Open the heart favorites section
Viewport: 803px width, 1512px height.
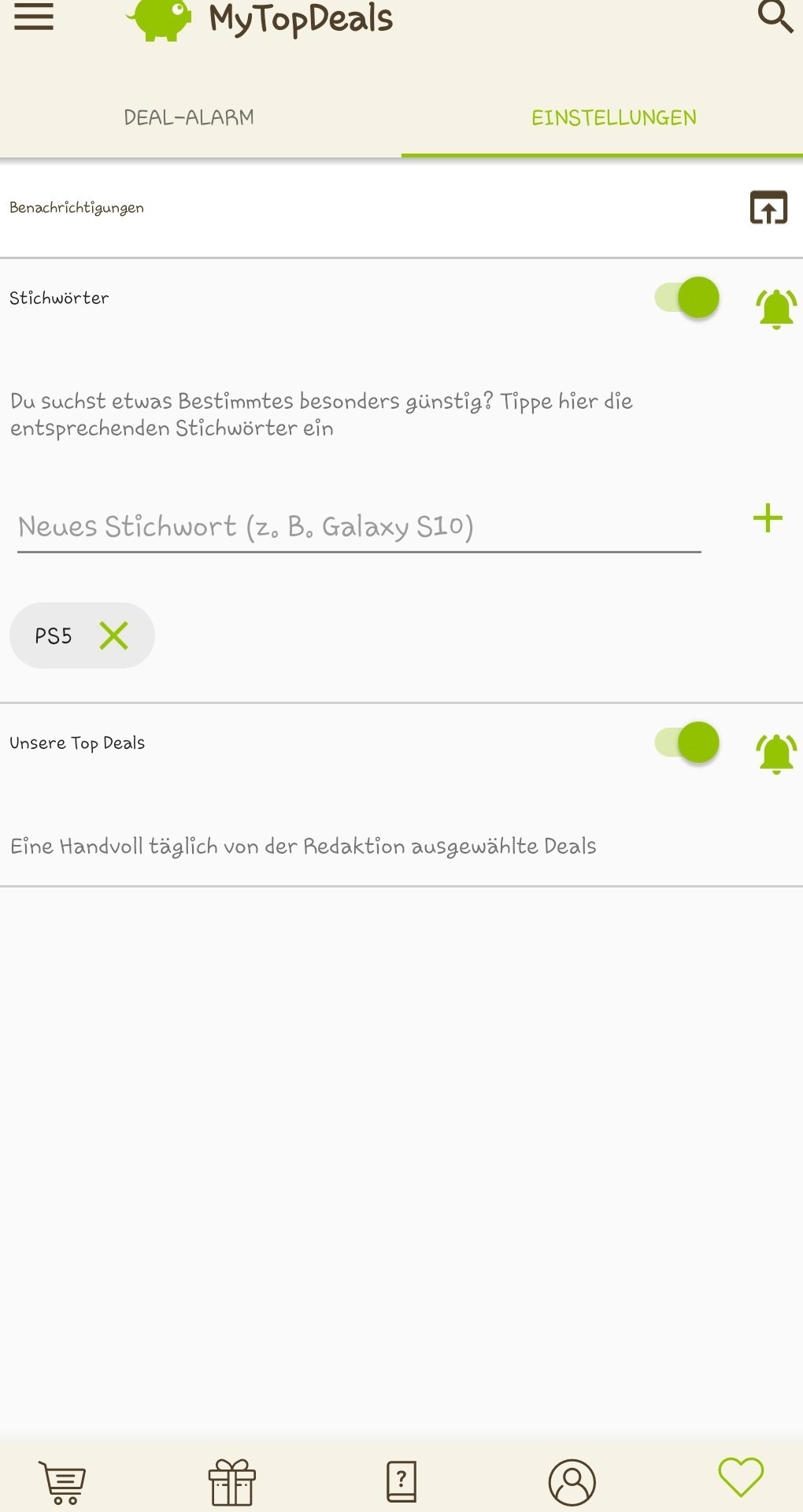tap(741, 1477)
